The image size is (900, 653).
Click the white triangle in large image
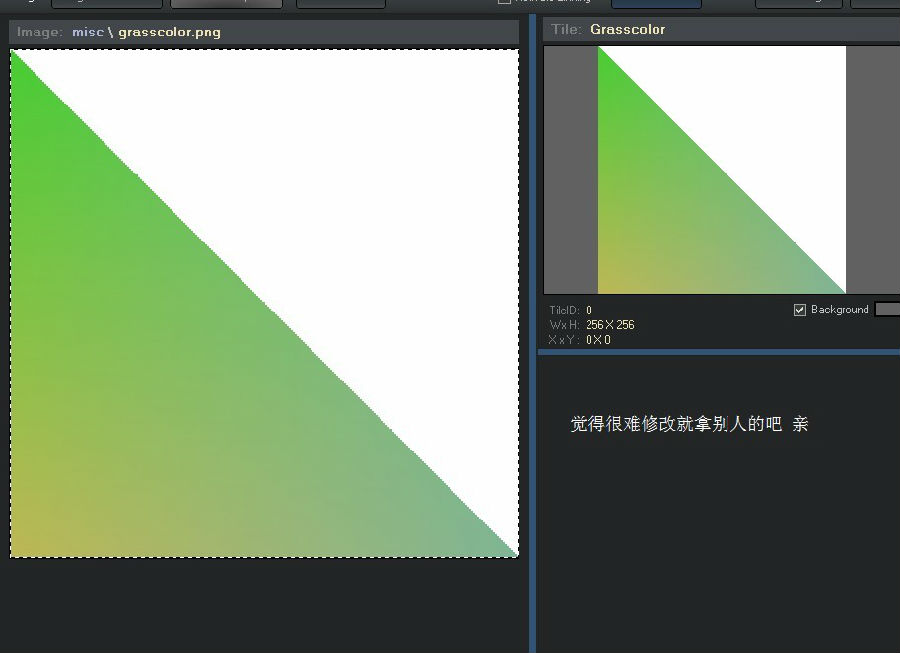click(x=380, y=180)
